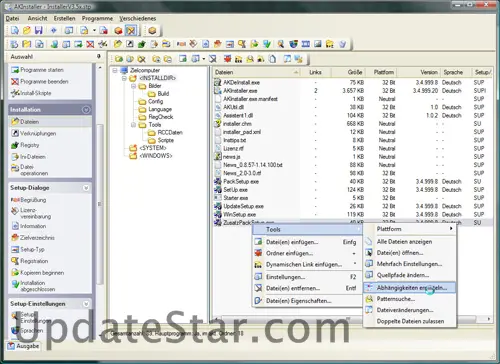
Task: Collapse the Setup-Einstellungen sidebar section
Action: point(86,304)
